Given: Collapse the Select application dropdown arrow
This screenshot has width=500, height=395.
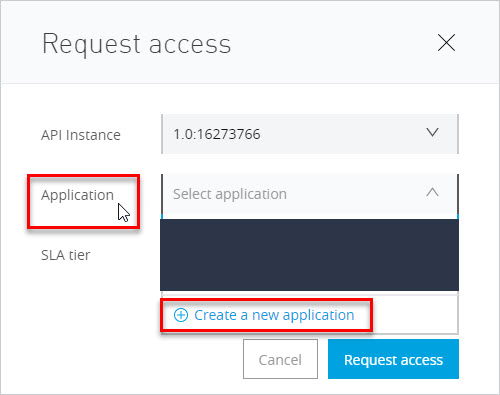Looking at the screenshot, I should pos(432,192).
